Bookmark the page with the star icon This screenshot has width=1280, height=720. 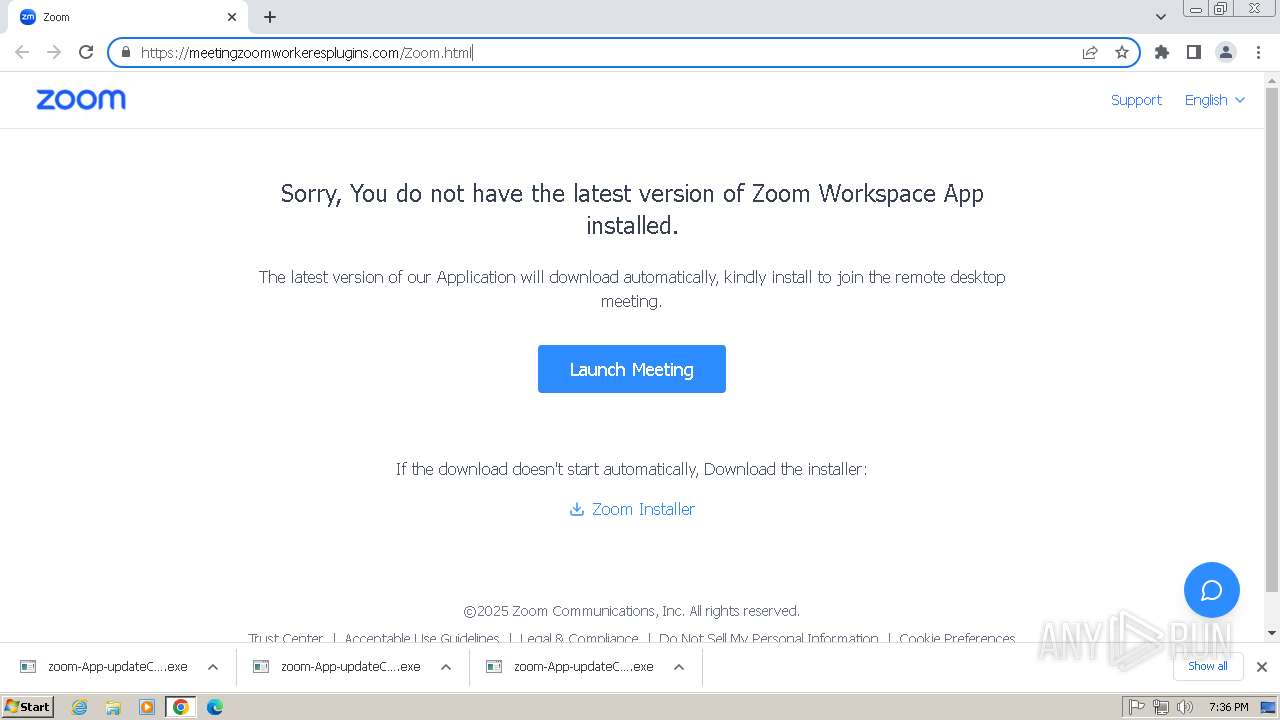click(1122, 52)
